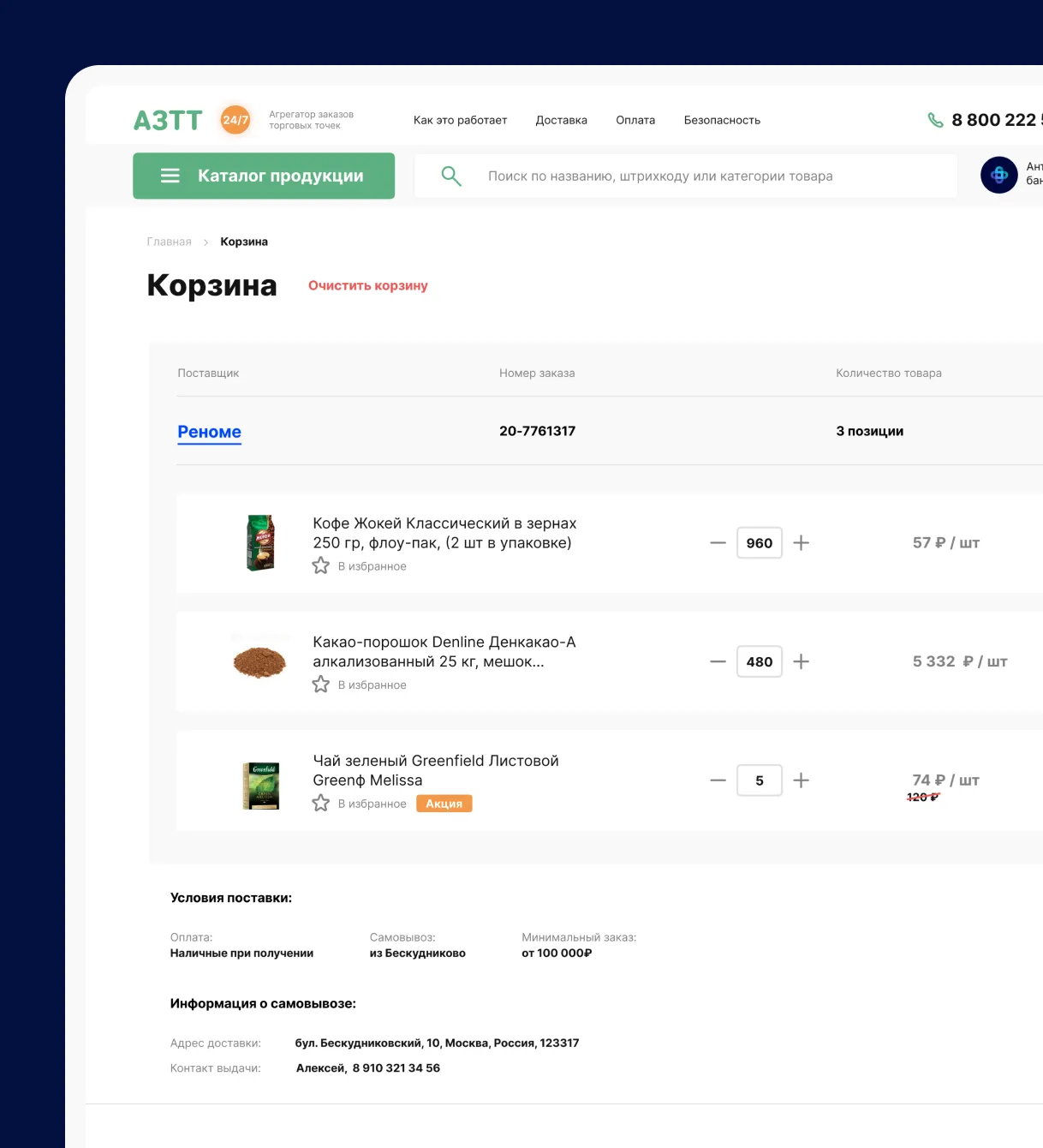Click В избранное under Какао-порошок
The image size is (1043, 1148).
372,685
